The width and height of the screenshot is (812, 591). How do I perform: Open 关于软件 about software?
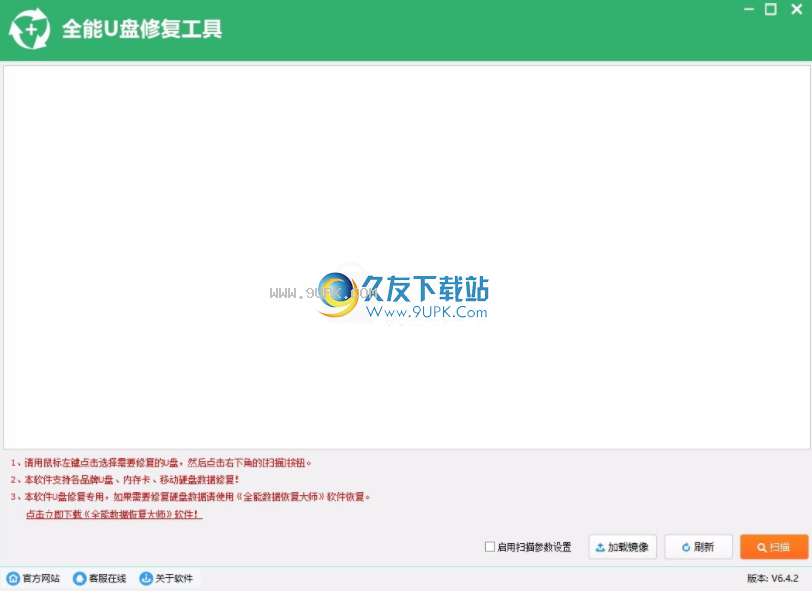pyautogui.click(x=166, y=578)
